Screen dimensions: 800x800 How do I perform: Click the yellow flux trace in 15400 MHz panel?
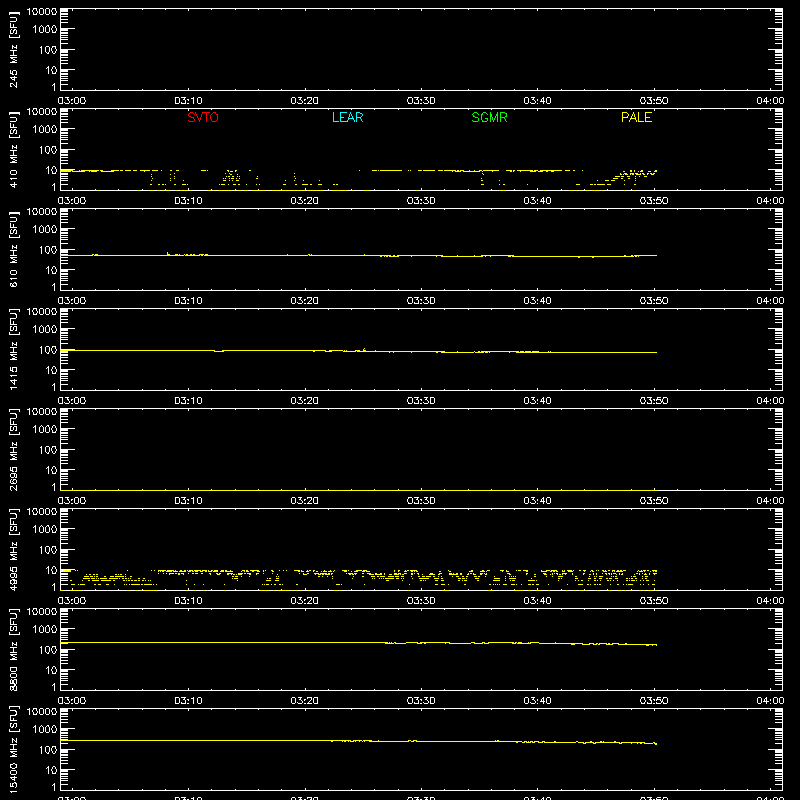pyautogui.click(x=359, y=741)
